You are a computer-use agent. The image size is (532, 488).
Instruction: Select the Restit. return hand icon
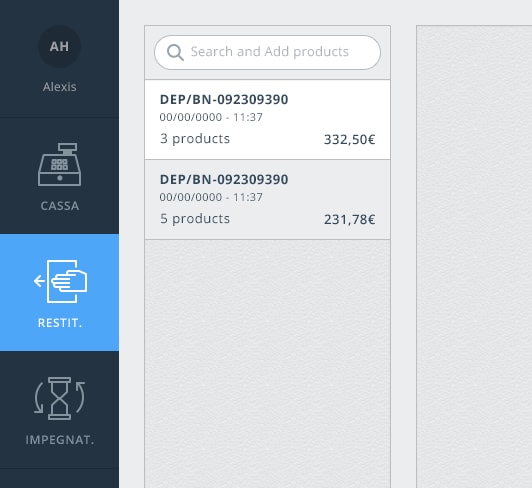point(60,281)
